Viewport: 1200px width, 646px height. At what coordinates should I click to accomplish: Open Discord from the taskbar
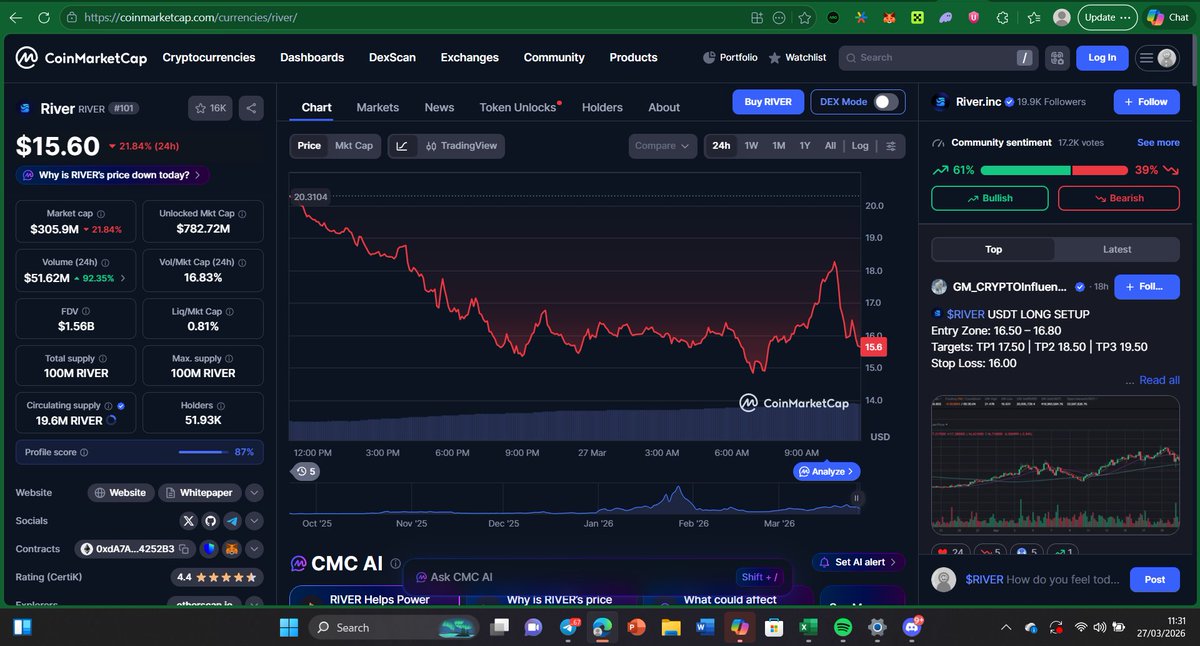click(x=912, y=627)
